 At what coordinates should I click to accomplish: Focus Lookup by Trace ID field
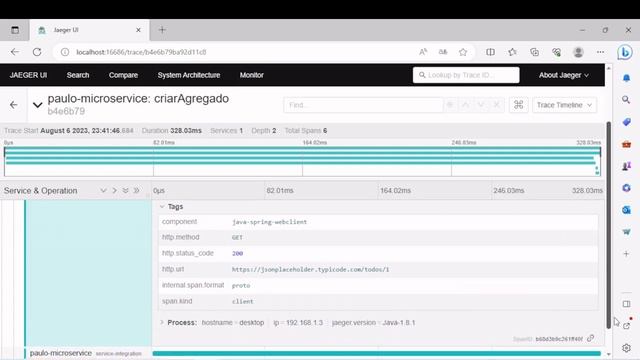click(x=466, y=75)
